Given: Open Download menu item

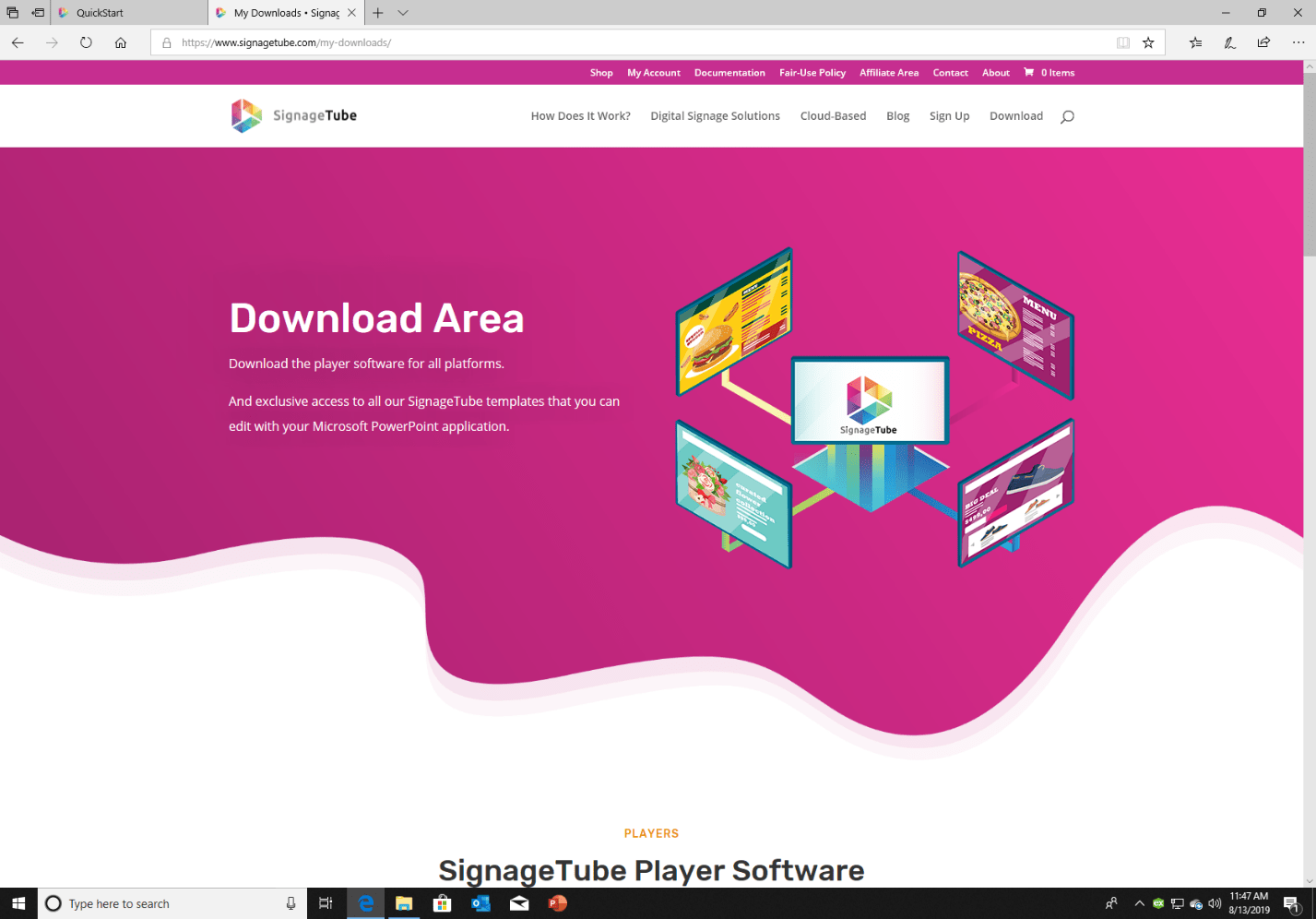Looking at the screenshot, I should click(x=1016, y=116).
